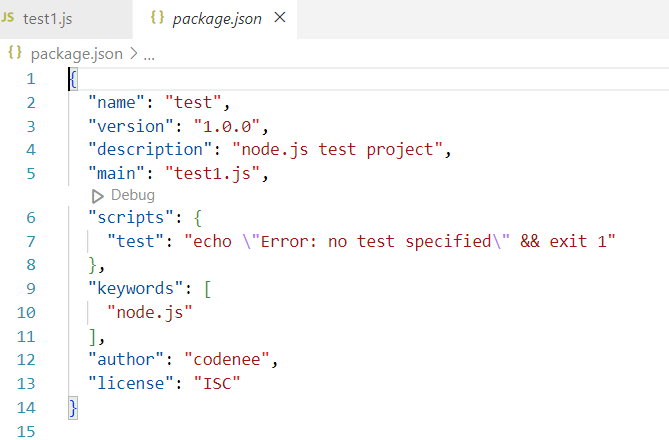The height and width of the screenshot is (440, 669).
Task: Click the "test" script key on line 7
Action: [x=136, y=242]
